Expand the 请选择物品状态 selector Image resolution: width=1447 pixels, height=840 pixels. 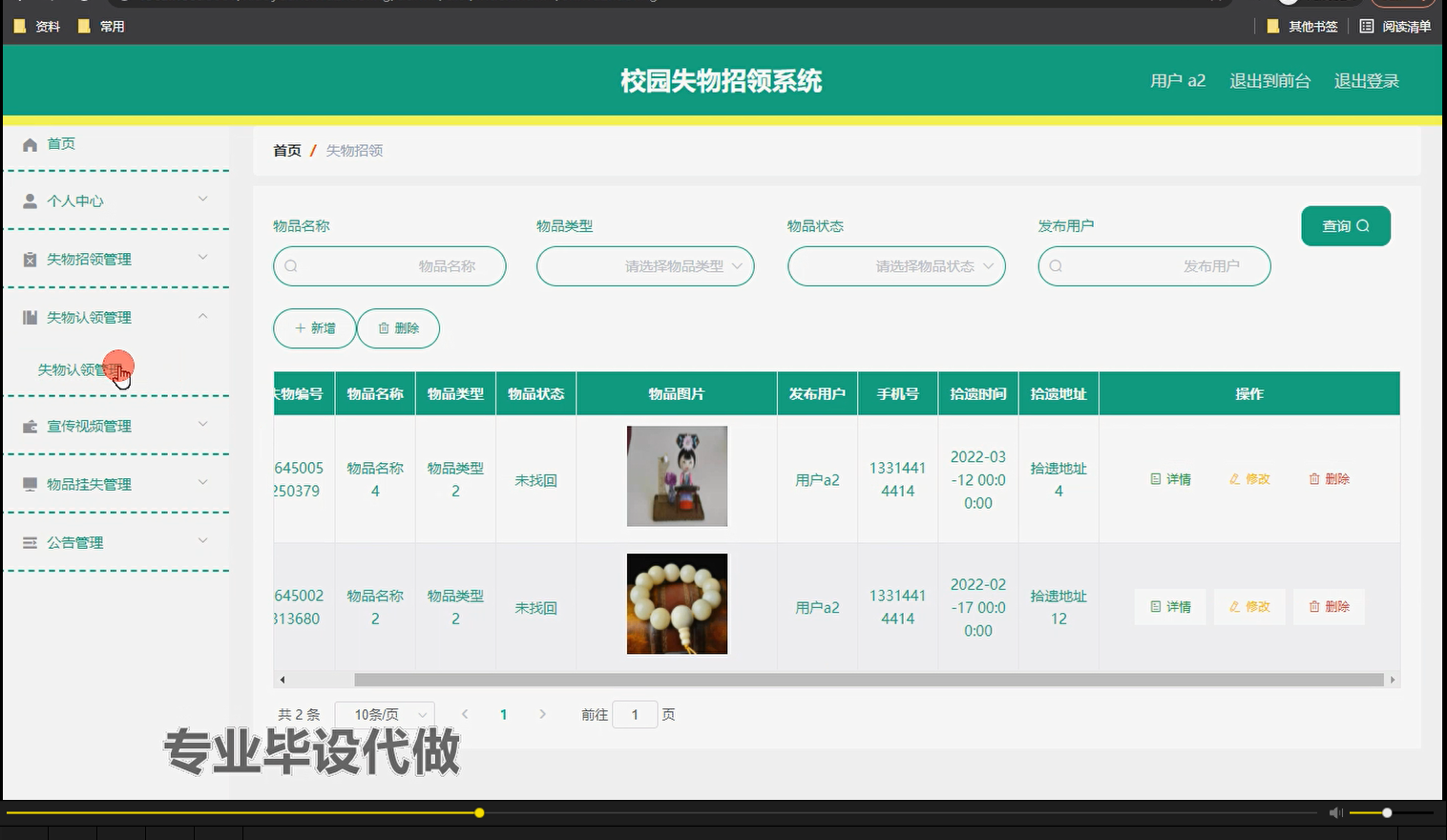pos(895,266)
